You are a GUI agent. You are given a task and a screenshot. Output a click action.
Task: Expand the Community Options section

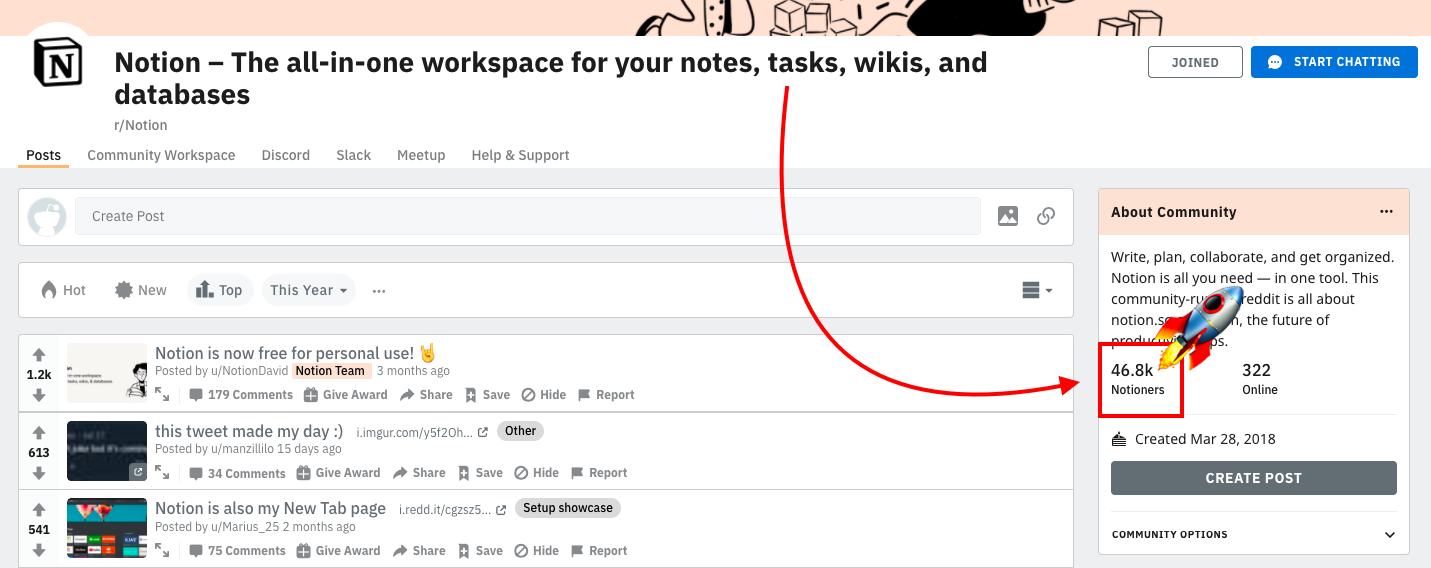(x=1389, y=535)
